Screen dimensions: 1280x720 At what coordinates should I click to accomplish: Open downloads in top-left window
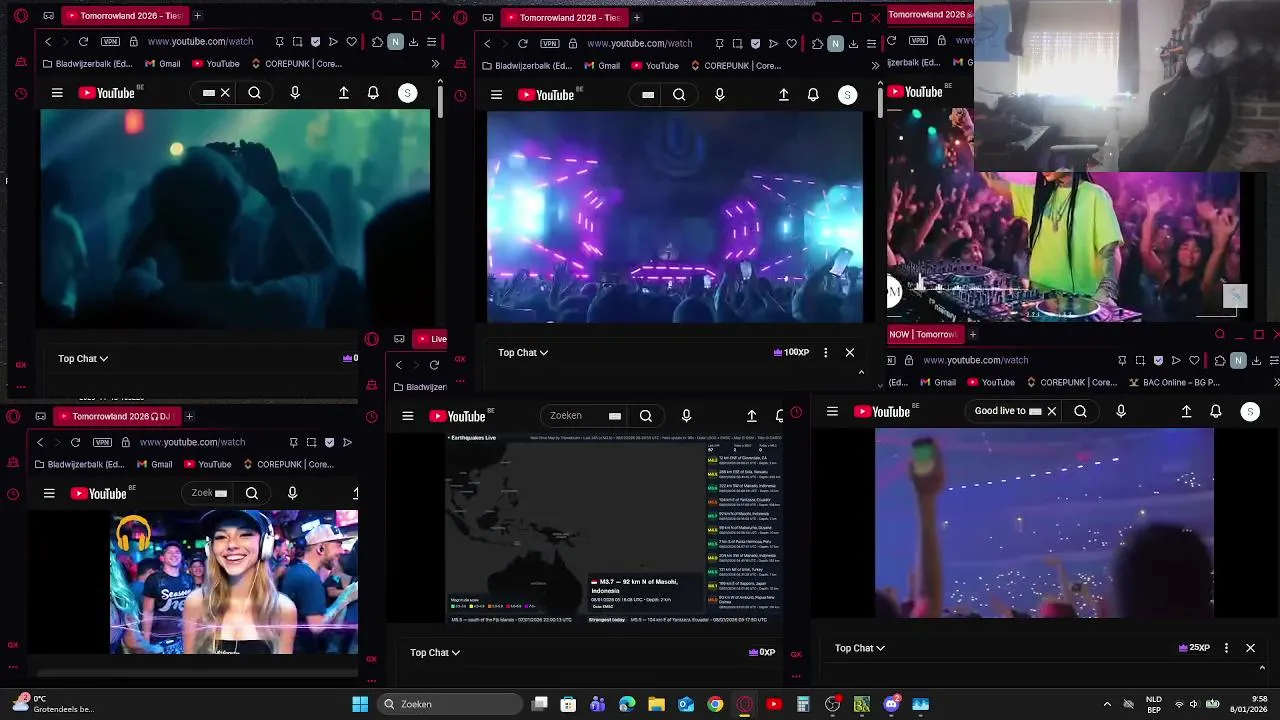click(413, 42)
